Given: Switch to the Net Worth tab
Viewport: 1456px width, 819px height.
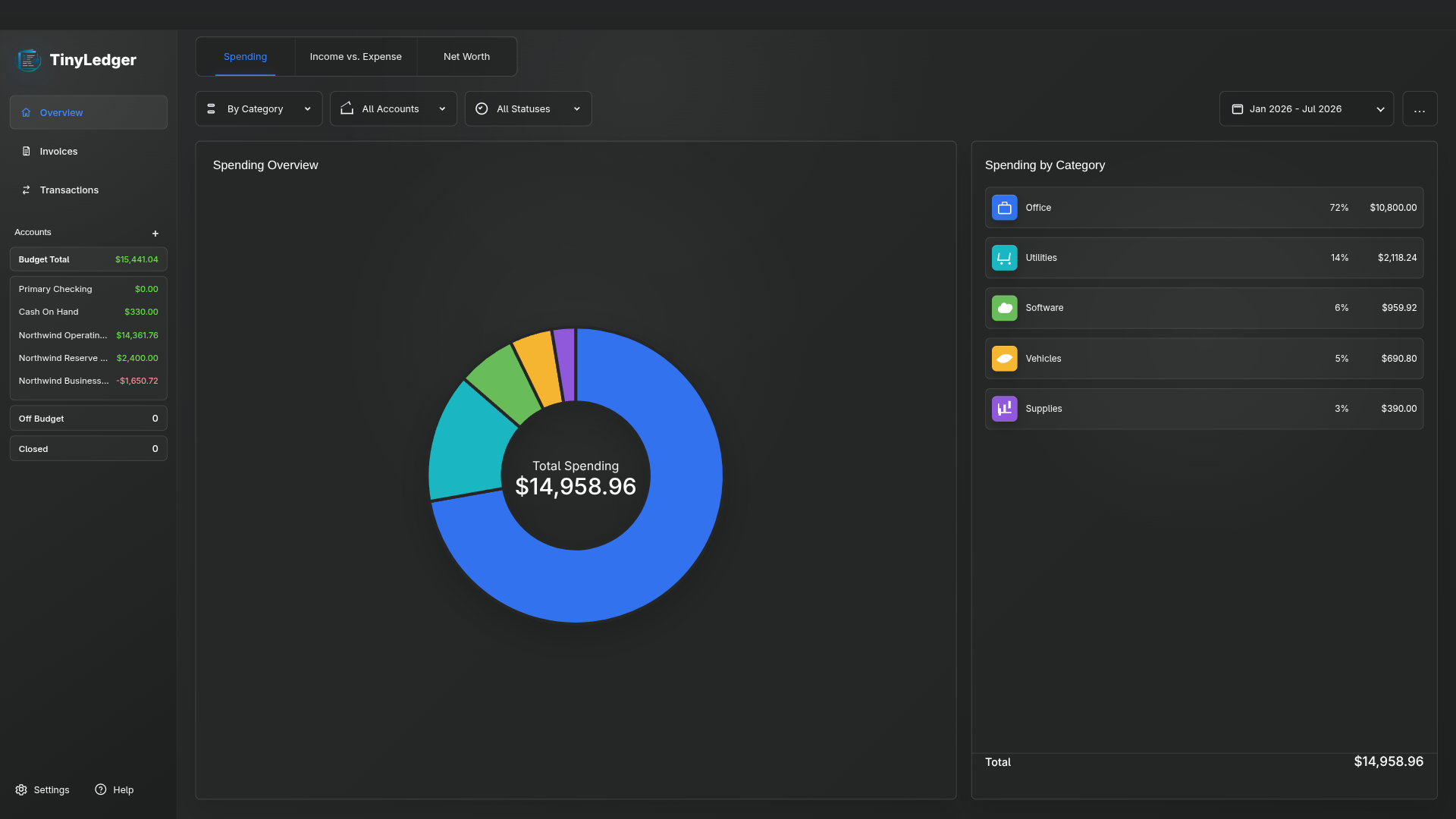Looking at the screenshot, I should pos(466,57).
